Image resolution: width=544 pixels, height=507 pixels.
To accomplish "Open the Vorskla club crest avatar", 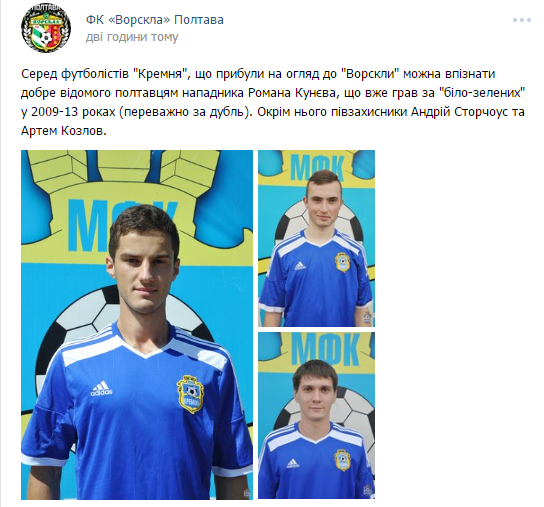I will (46, 28).
